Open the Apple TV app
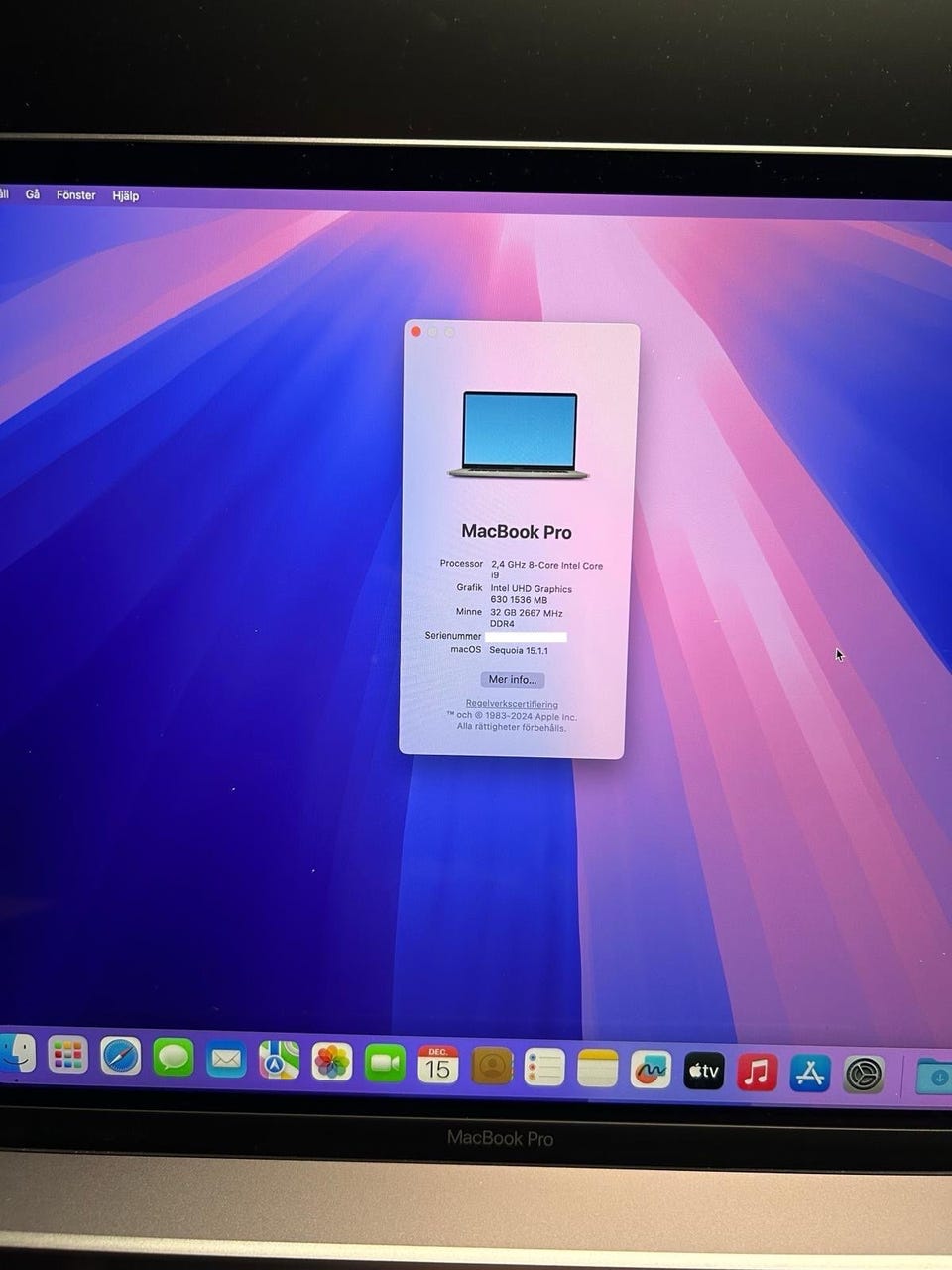 tap(704, 1072)
